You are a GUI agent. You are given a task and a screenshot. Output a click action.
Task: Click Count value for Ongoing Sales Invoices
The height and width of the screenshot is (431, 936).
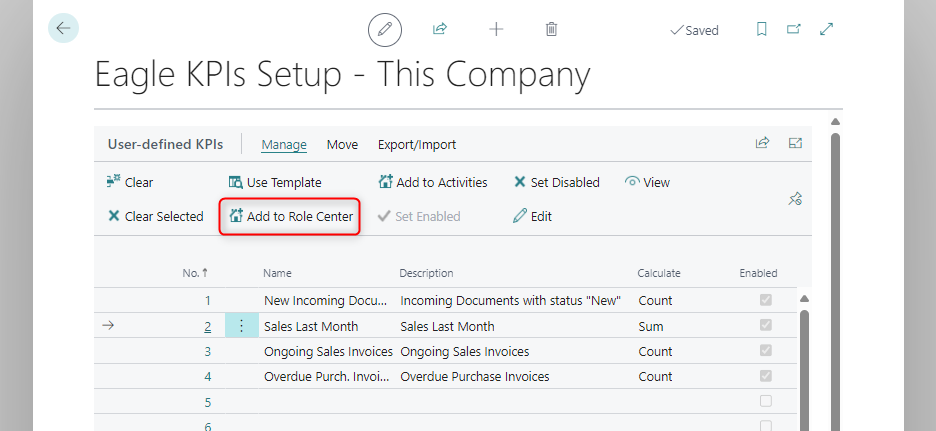pyautogui.click(x=655, y=352)
